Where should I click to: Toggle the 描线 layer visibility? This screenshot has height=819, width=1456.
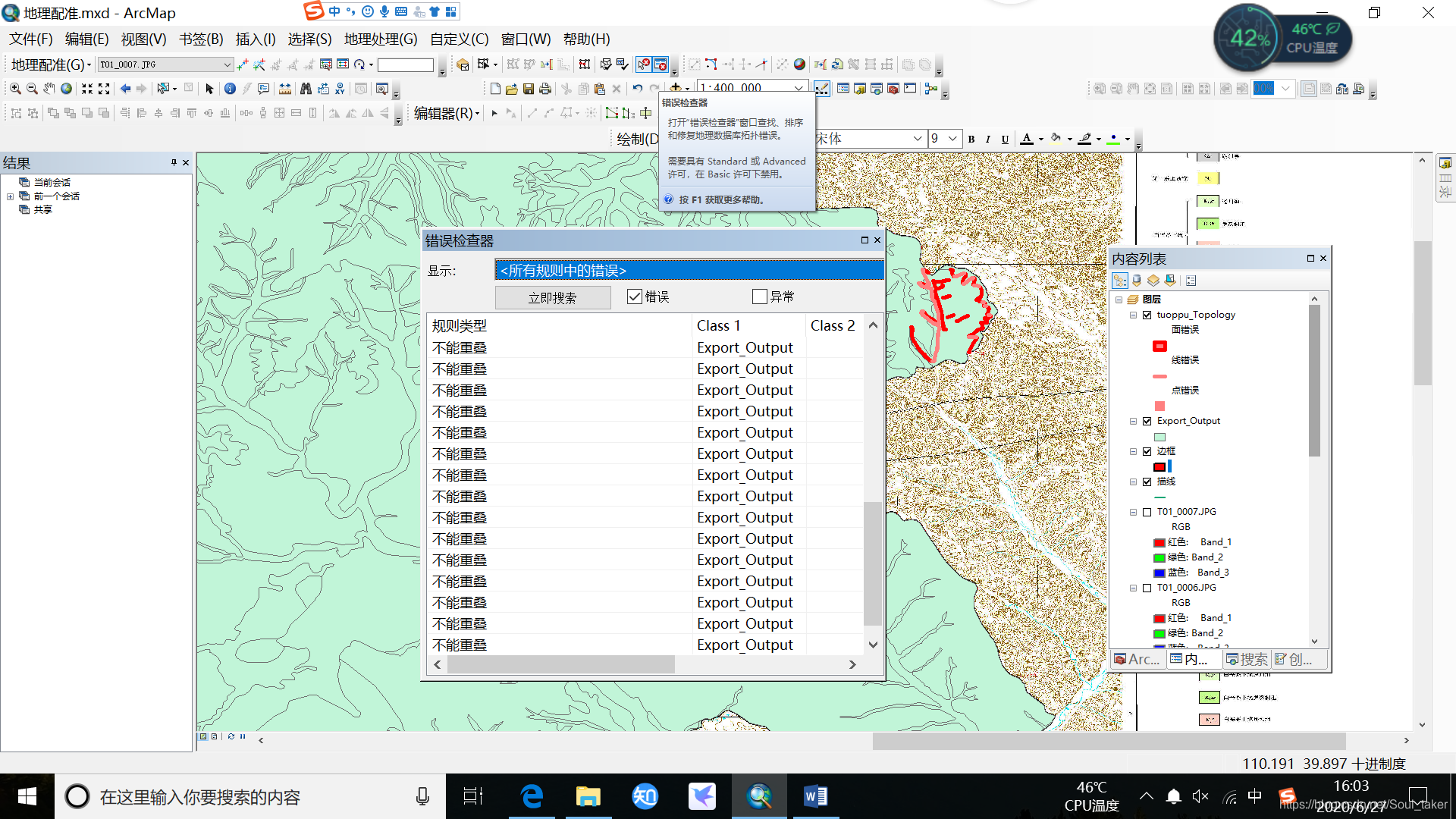click(1147, 482)
